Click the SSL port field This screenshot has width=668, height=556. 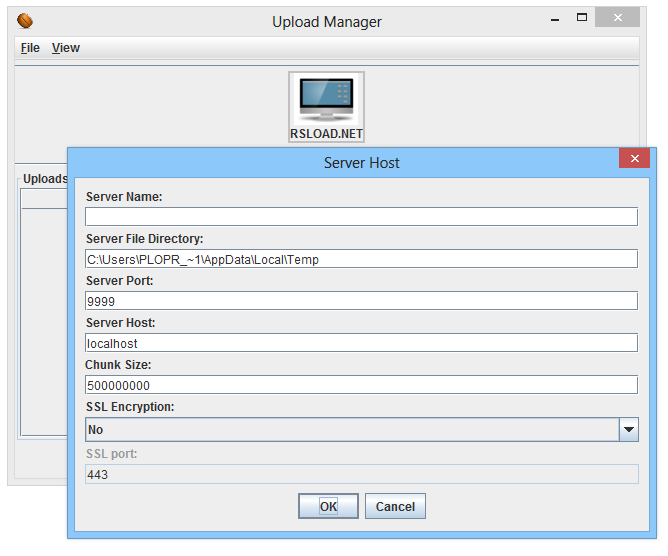click(x=361, y=474)
